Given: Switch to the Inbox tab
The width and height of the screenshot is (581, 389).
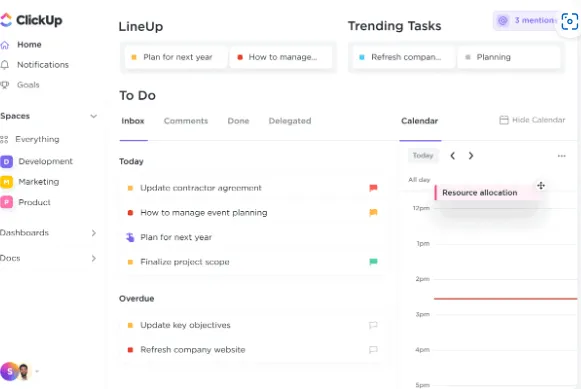Looking at the screenshot, I should point(133,121).
